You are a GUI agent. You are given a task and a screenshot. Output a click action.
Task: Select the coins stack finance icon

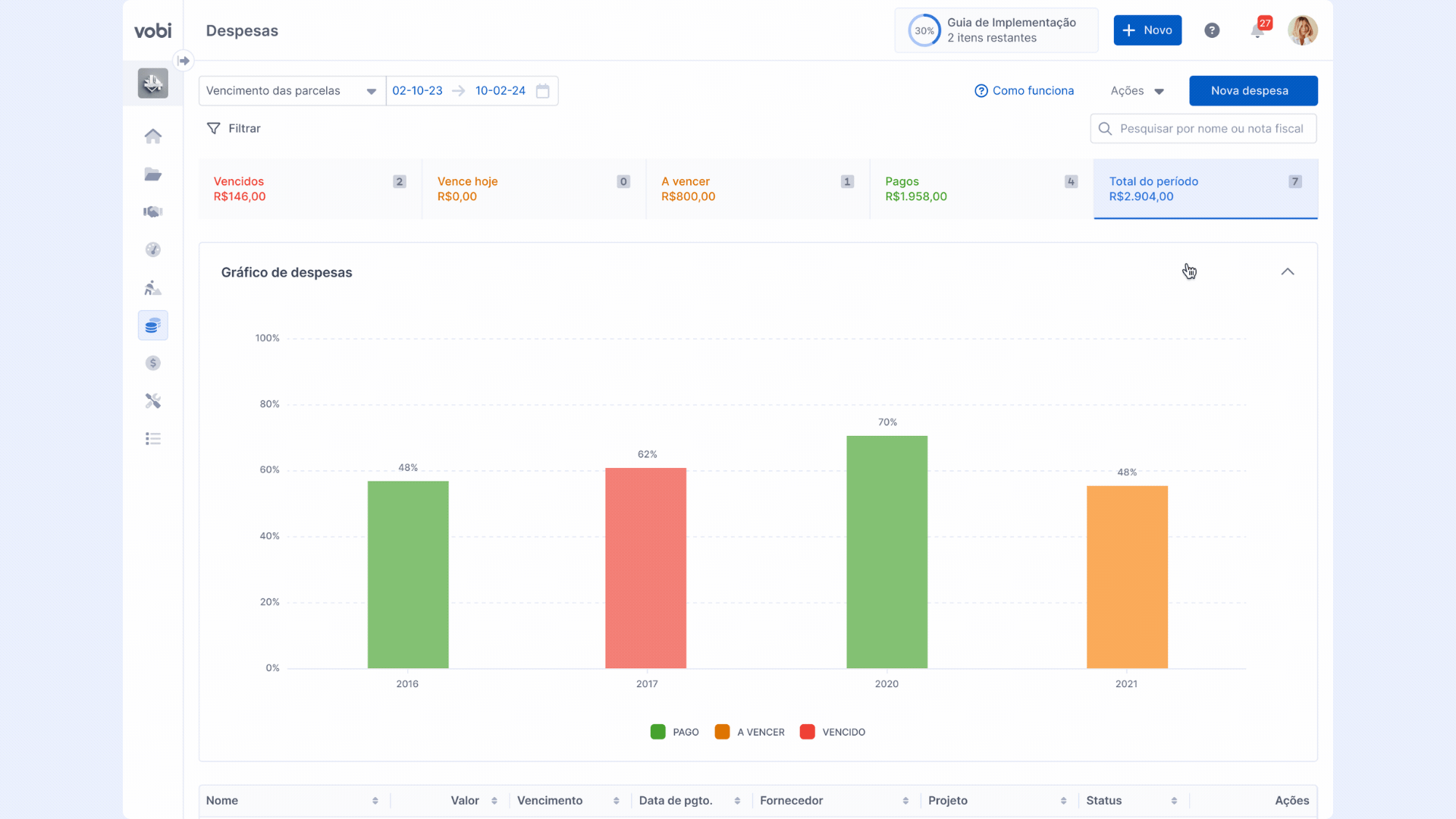coord(152,325)
